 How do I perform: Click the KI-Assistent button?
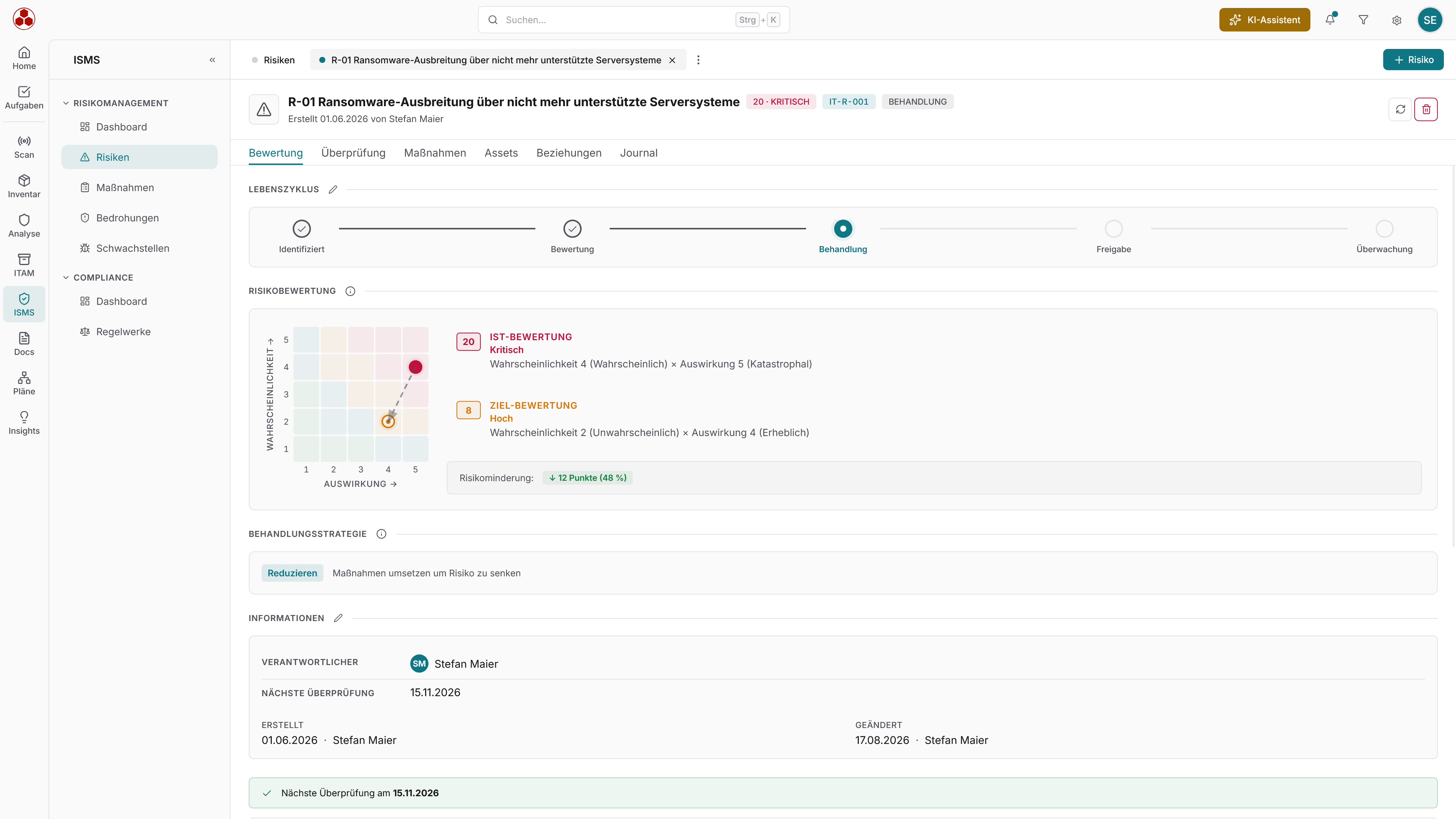coord(1265,20)
